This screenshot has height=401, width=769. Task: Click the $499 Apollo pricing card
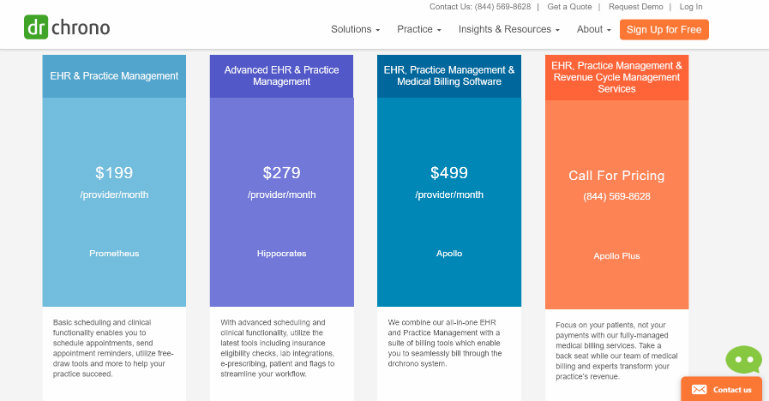point(449,200)
